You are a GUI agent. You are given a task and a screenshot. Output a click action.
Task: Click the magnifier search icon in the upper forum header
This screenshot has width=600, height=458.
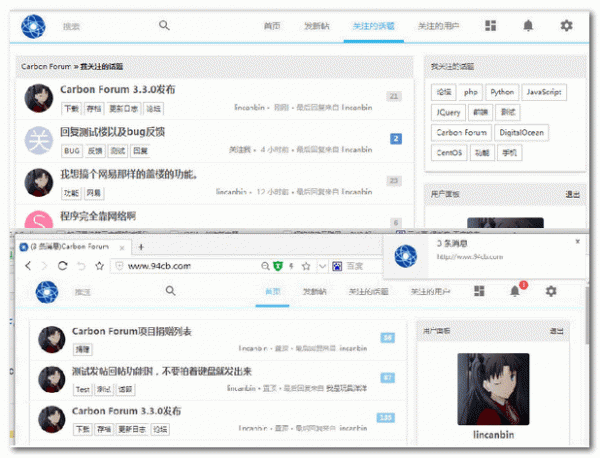point(164,26)
